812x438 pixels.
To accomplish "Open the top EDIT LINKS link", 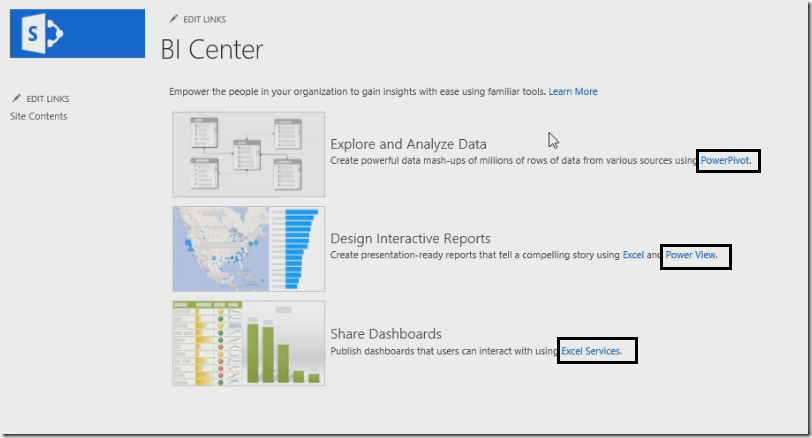I will (x=205, y=19).
